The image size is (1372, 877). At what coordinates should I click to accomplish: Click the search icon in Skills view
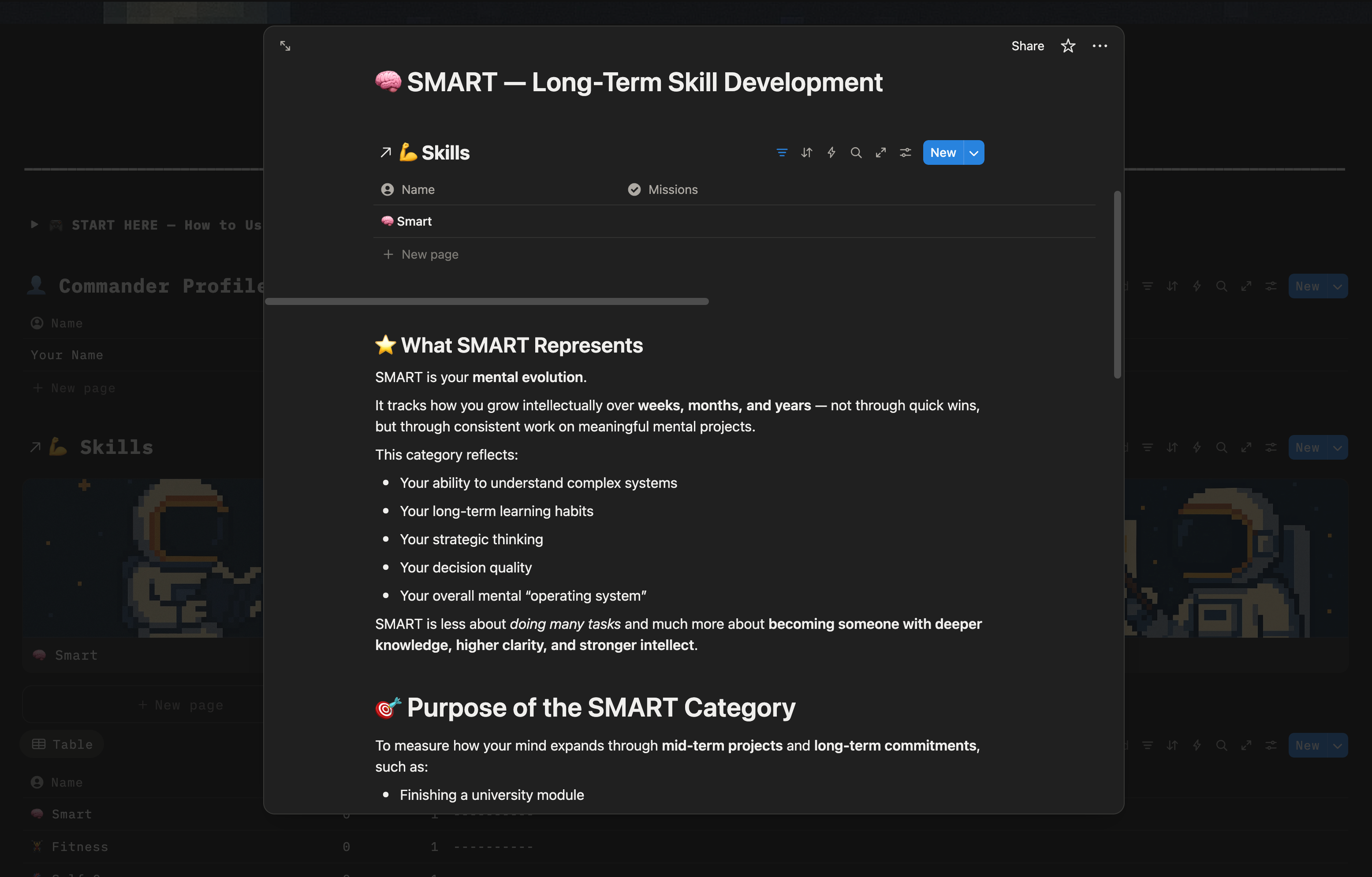click(856, 152)
